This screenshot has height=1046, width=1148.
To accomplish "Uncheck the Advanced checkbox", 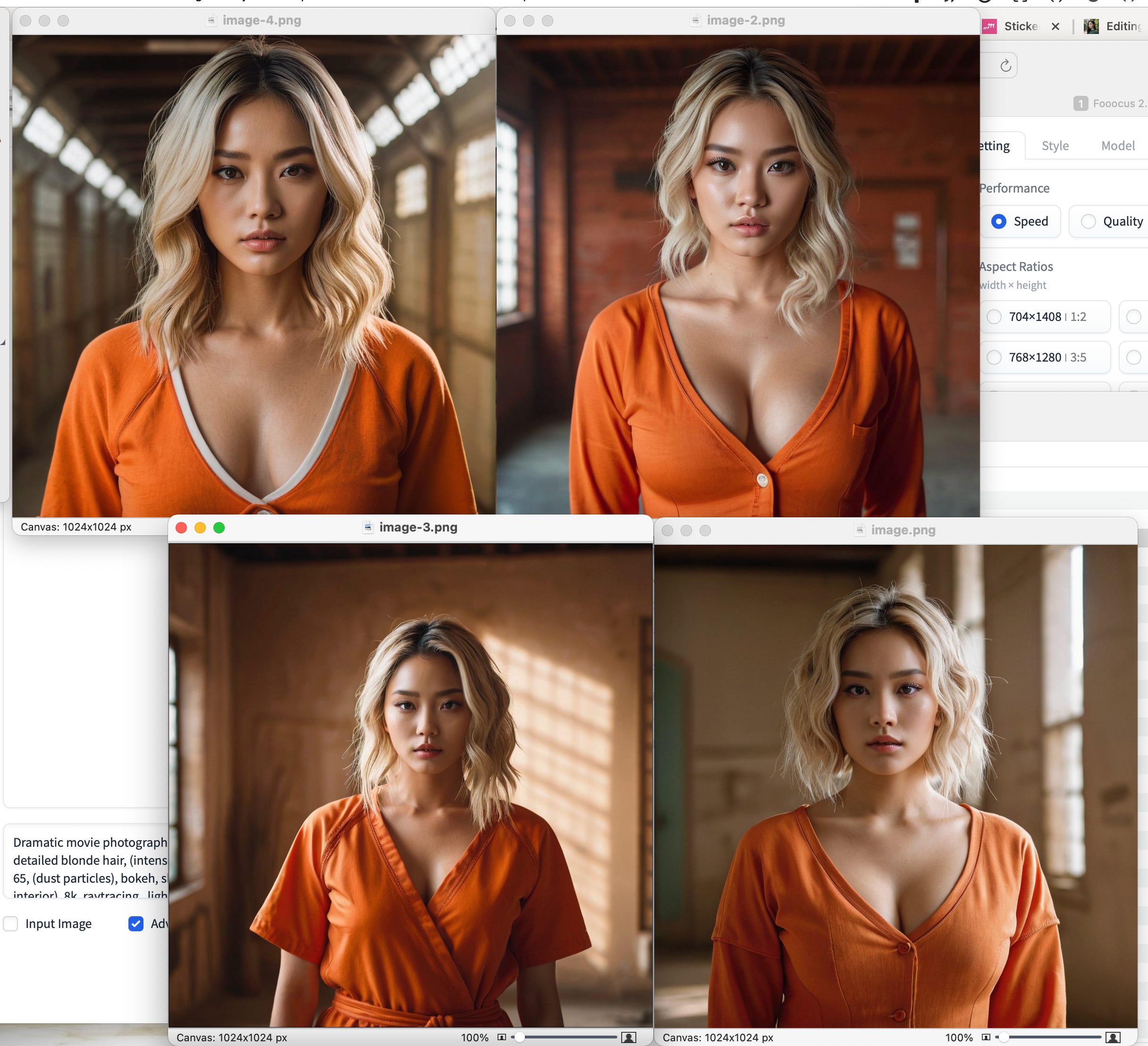I will pyautogui.click(x=136, y=924).
